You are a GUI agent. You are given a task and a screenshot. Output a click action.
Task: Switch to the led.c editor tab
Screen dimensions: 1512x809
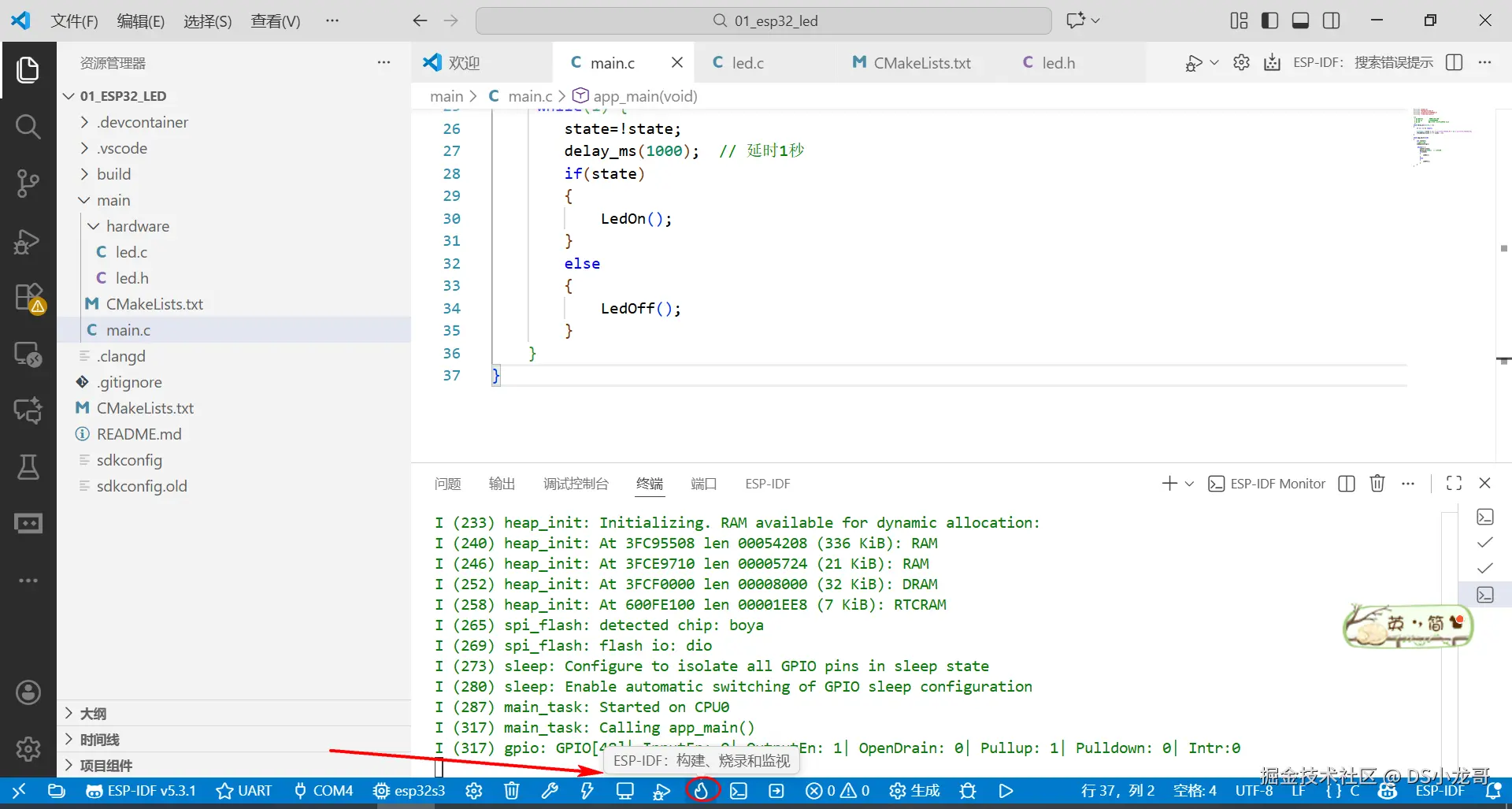(739, 63)
